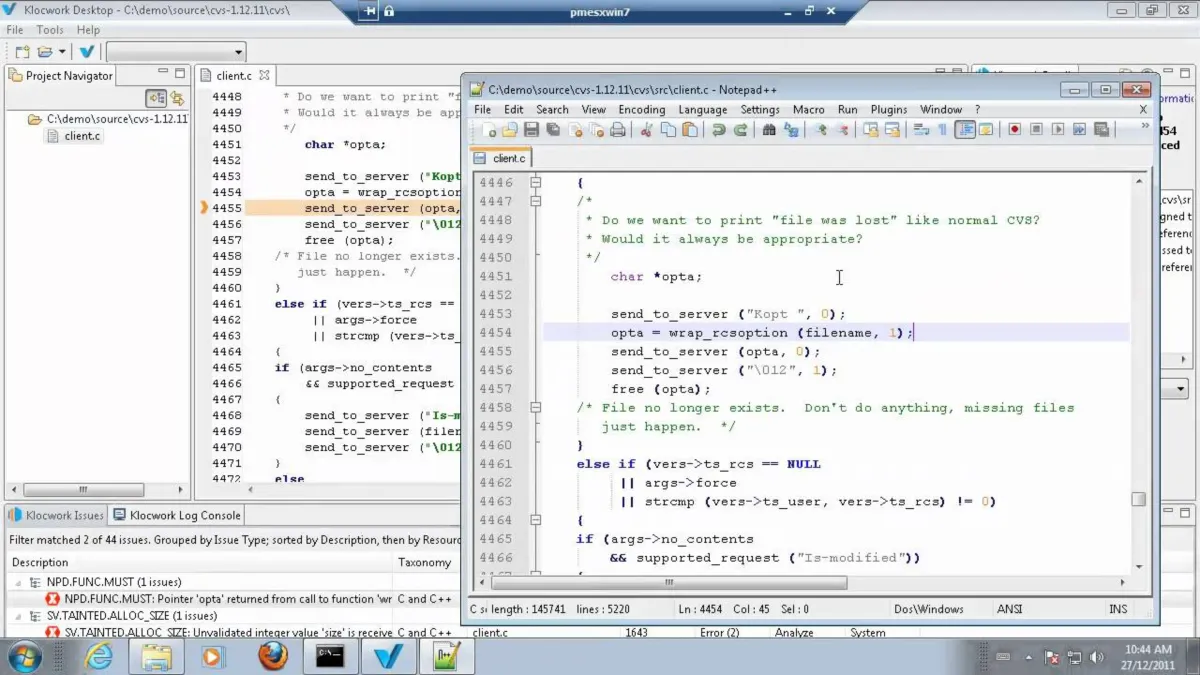The image size is (1200, 675).
Task: Click the Save icon in Notepad++ toolbar
Action: [531, 130]
